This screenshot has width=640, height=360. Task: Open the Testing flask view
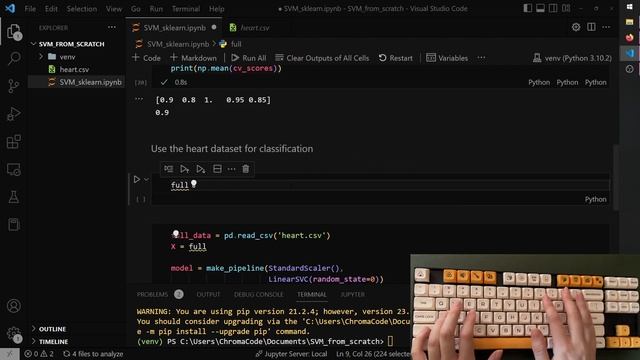[x=13, y=197]
